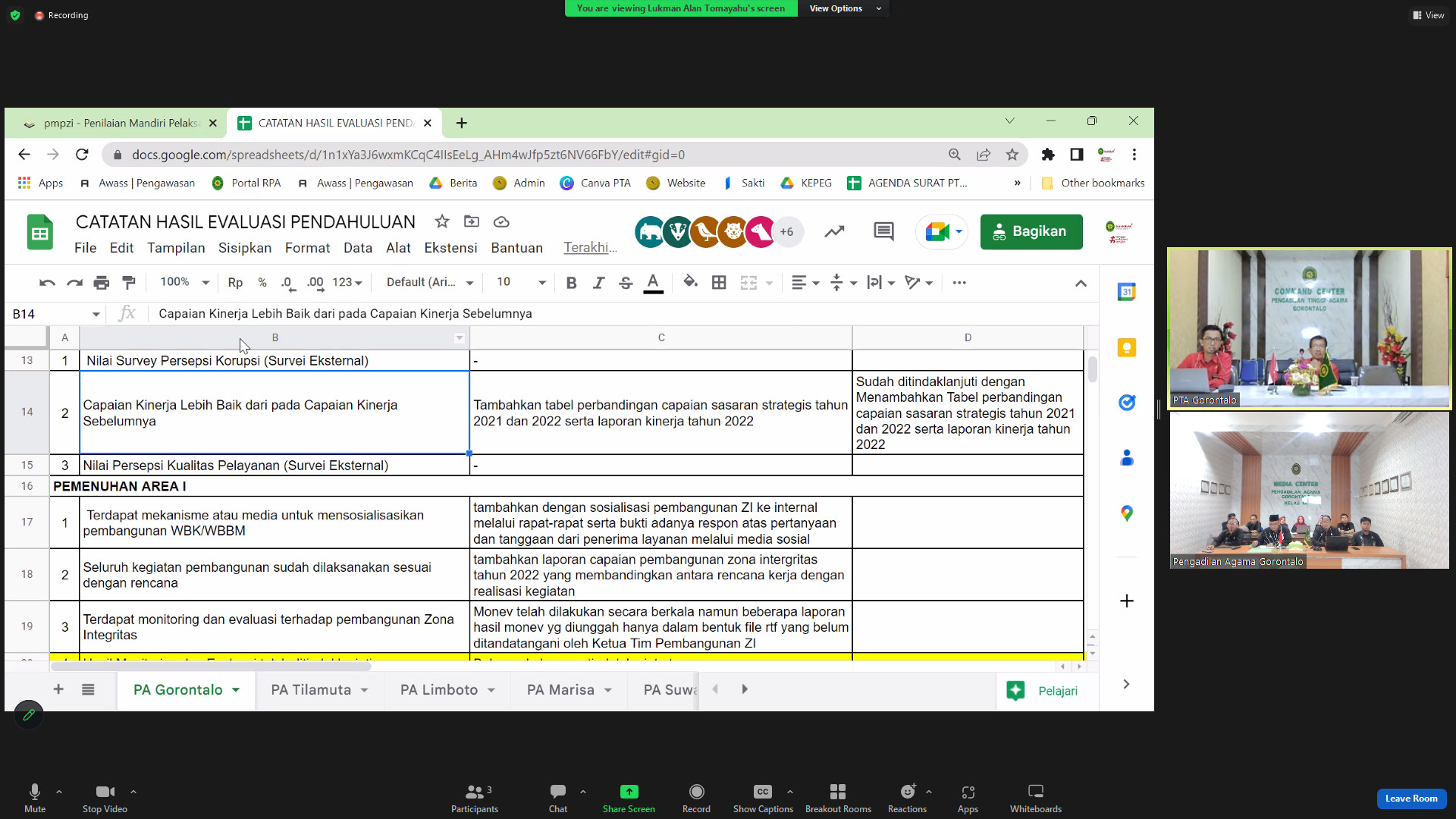
Task: Expand the font size 10 dropdown
Action: [541, 283]
